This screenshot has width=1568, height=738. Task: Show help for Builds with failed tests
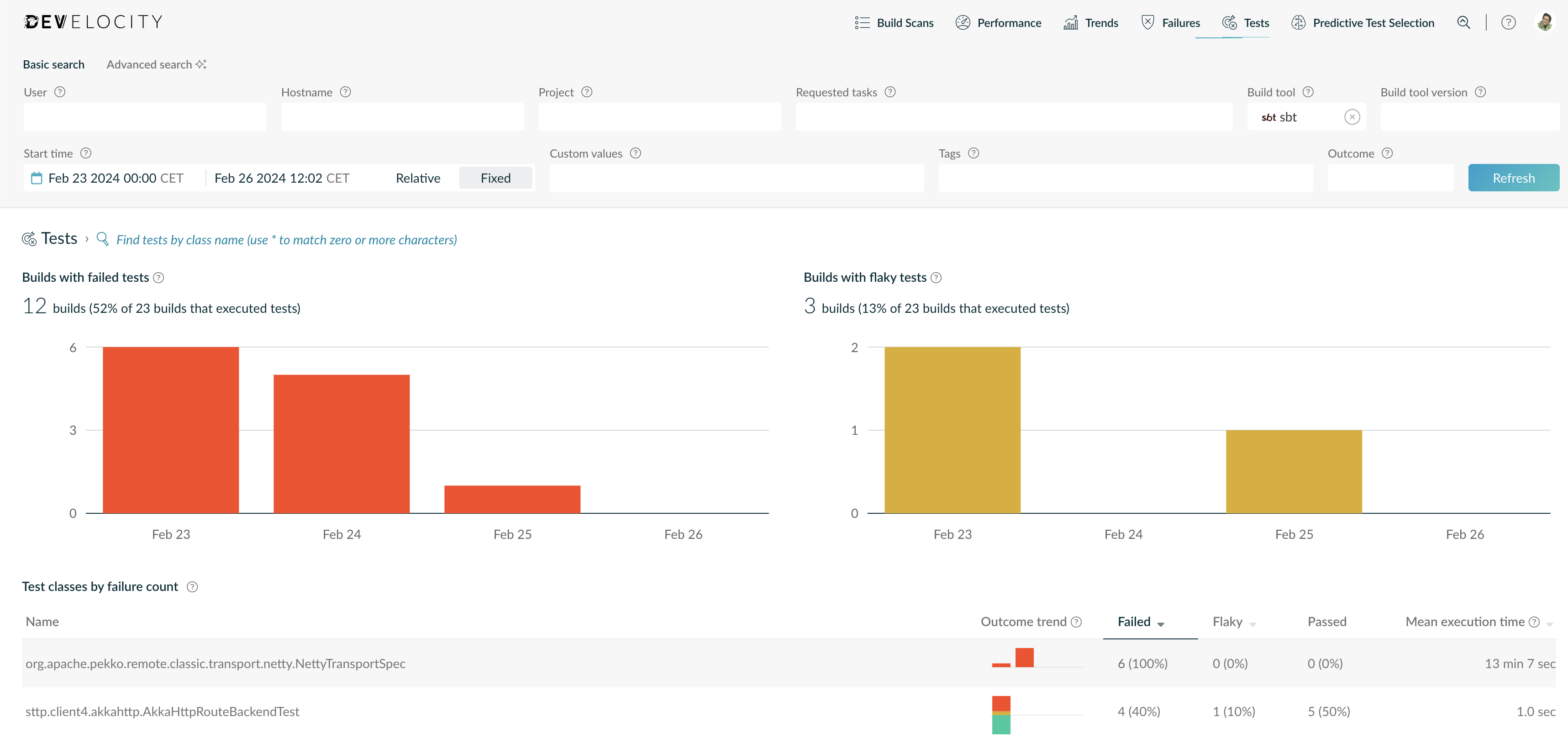pos(159,278)
